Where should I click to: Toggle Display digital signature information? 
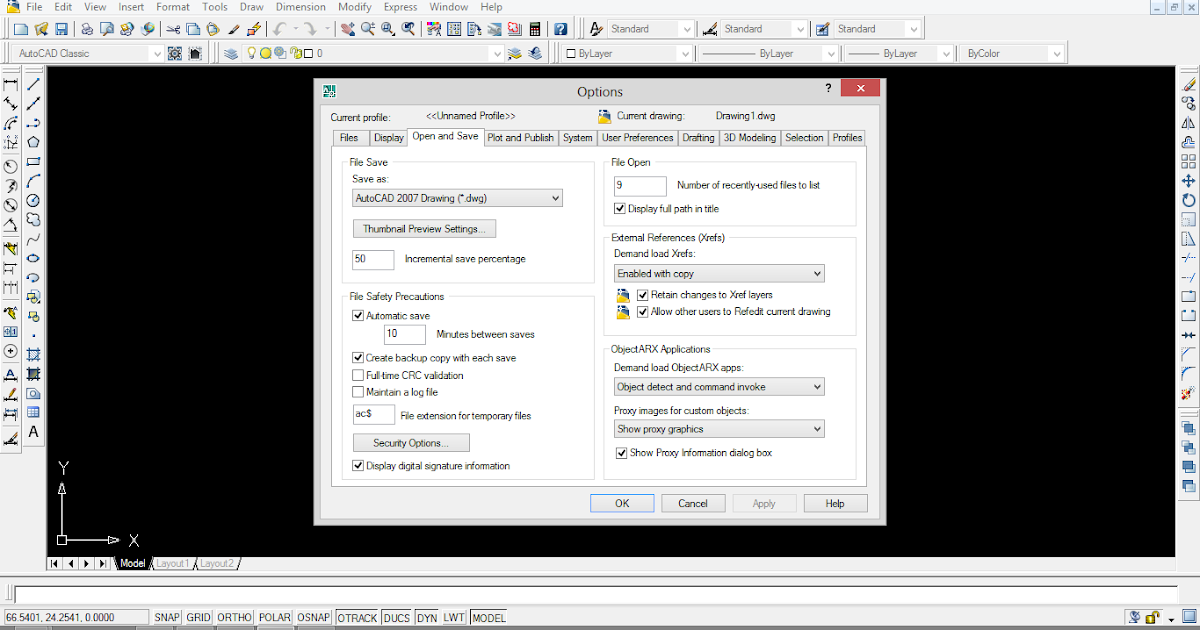[x=358, y=466]
